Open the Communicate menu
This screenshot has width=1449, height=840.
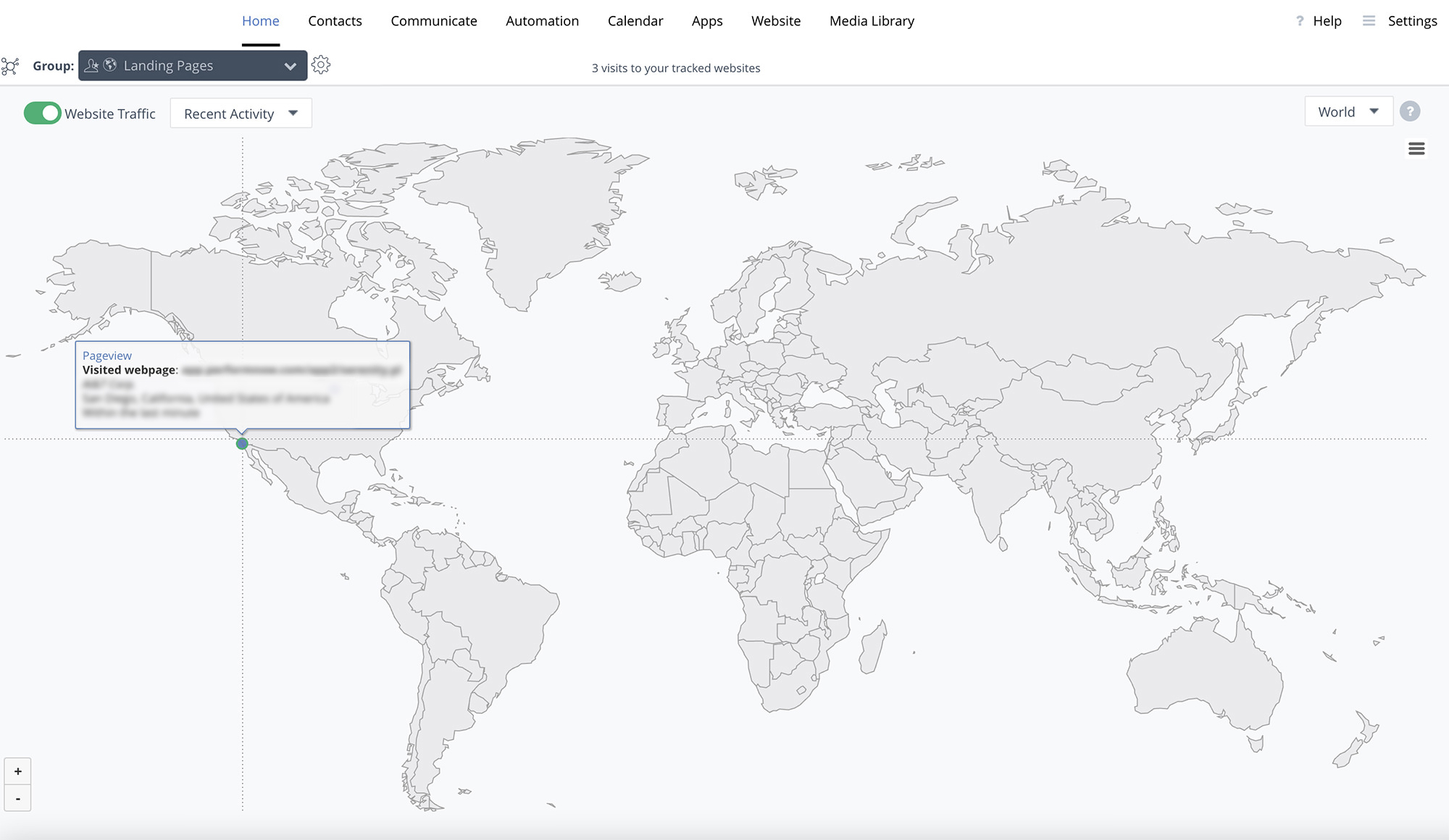click(x=433, y=21)
